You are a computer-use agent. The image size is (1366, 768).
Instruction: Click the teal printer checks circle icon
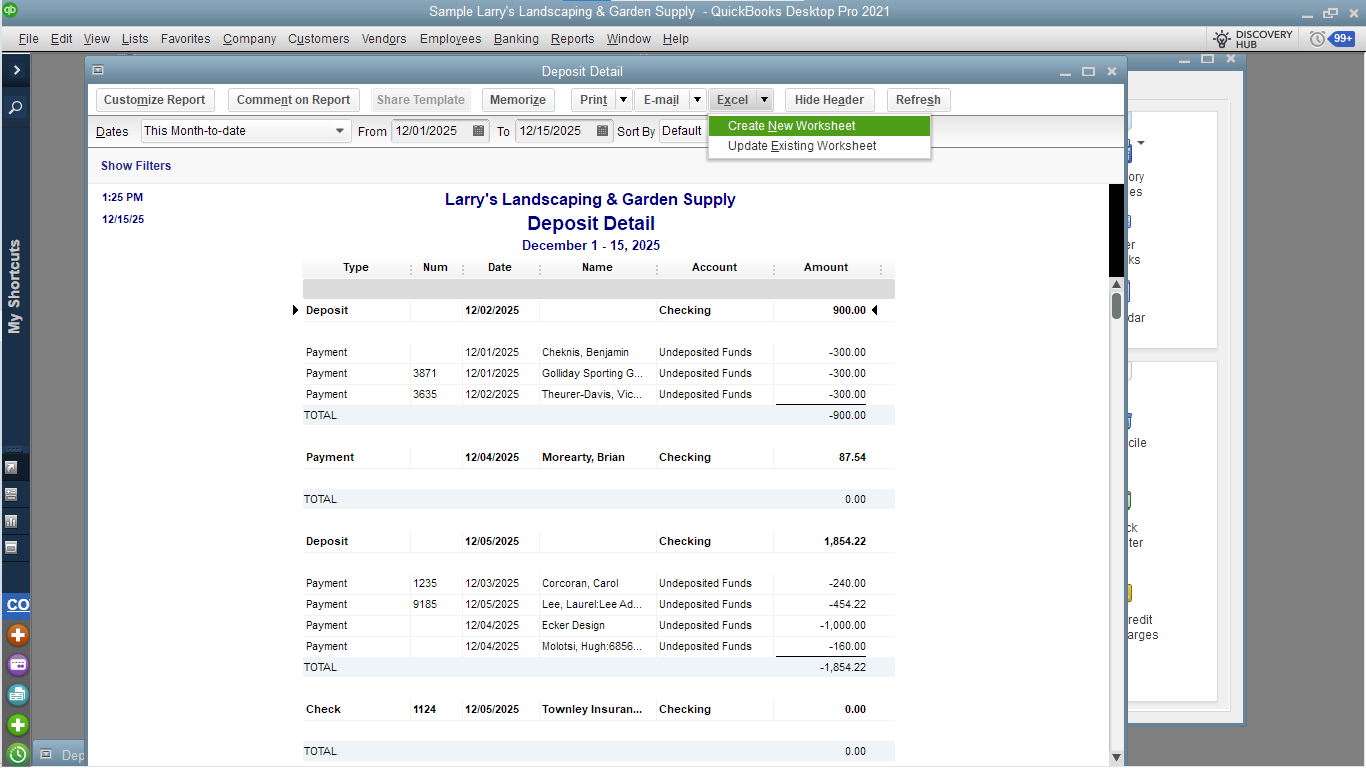tap(18, 695)
